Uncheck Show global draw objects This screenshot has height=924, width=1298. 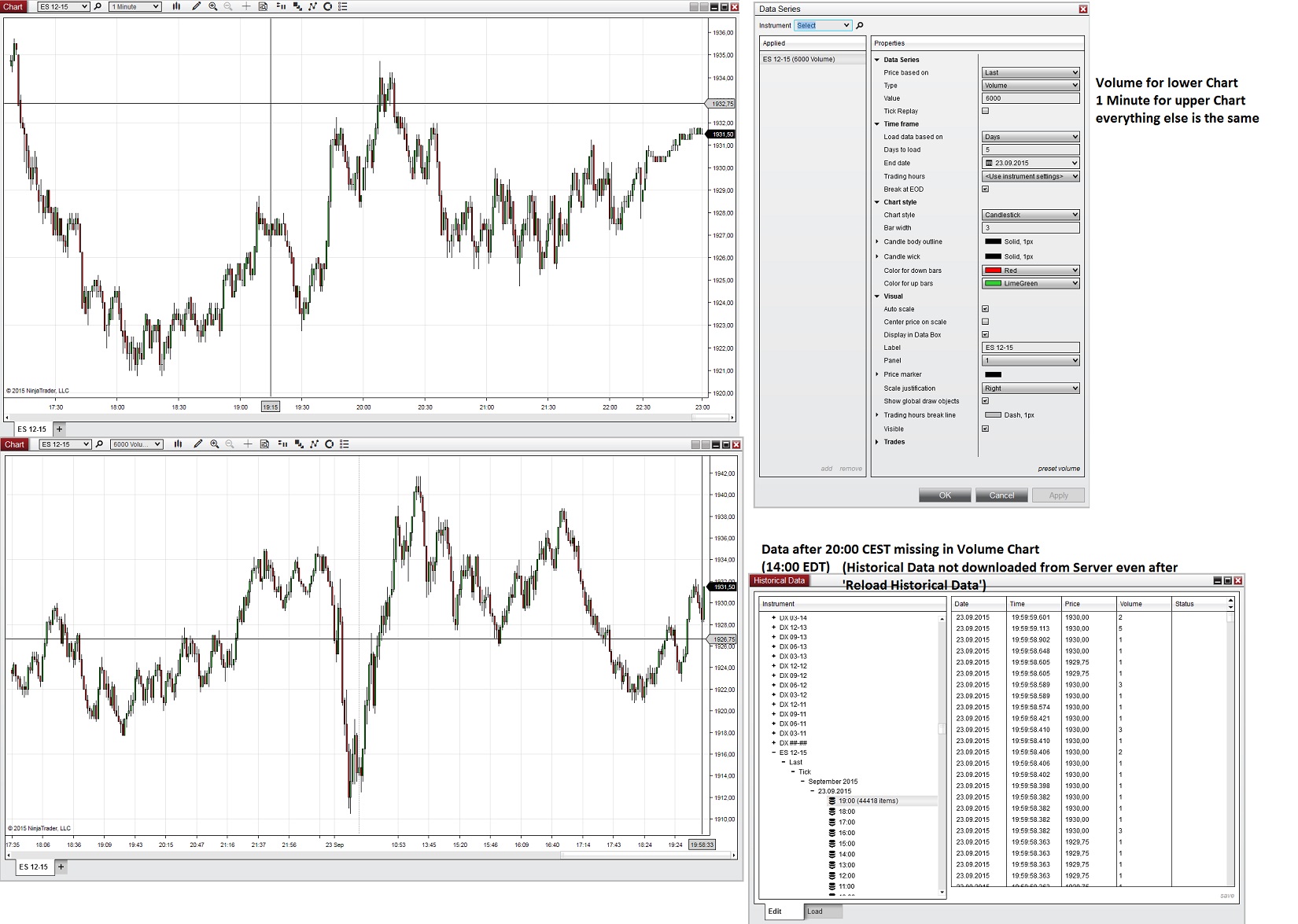click(x=985, y=401)
